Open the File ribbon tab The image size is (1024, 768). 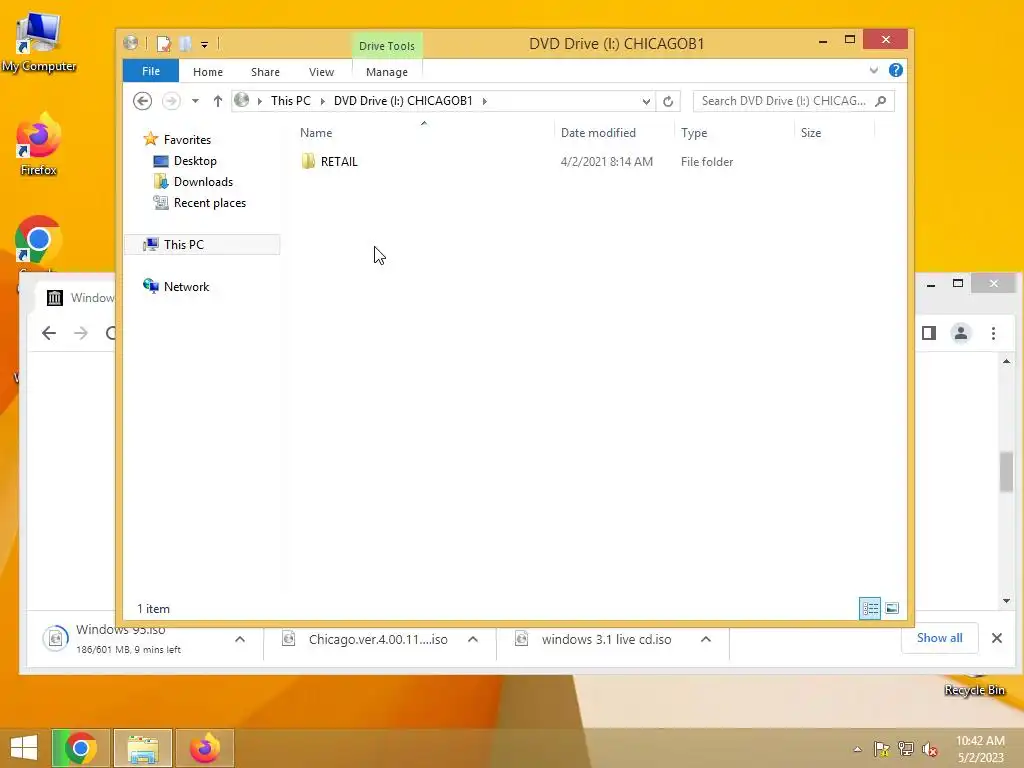point(151,71)
